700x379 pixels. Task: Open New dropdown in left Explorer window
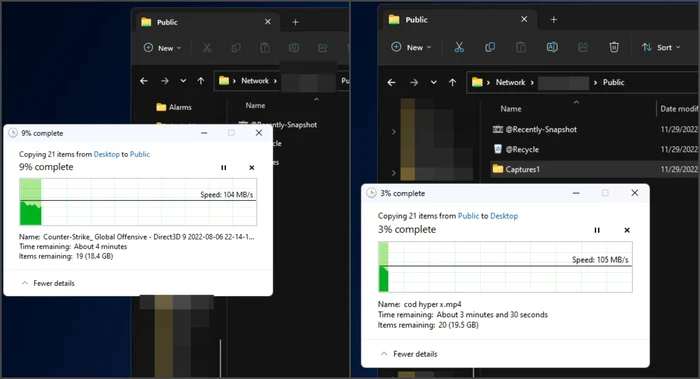(162, 48)
